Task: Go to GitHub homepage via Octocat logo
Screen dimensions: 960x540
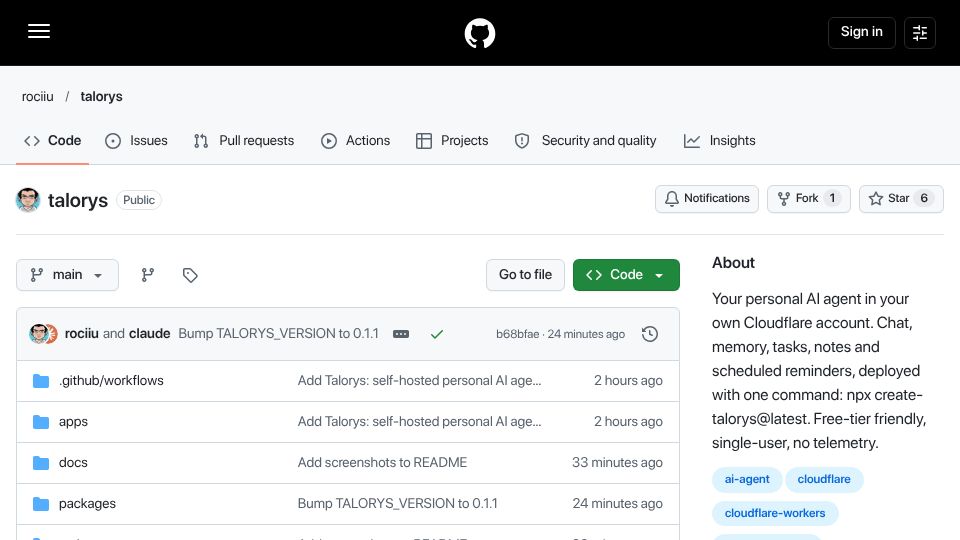Action: [x=479, y=33]
